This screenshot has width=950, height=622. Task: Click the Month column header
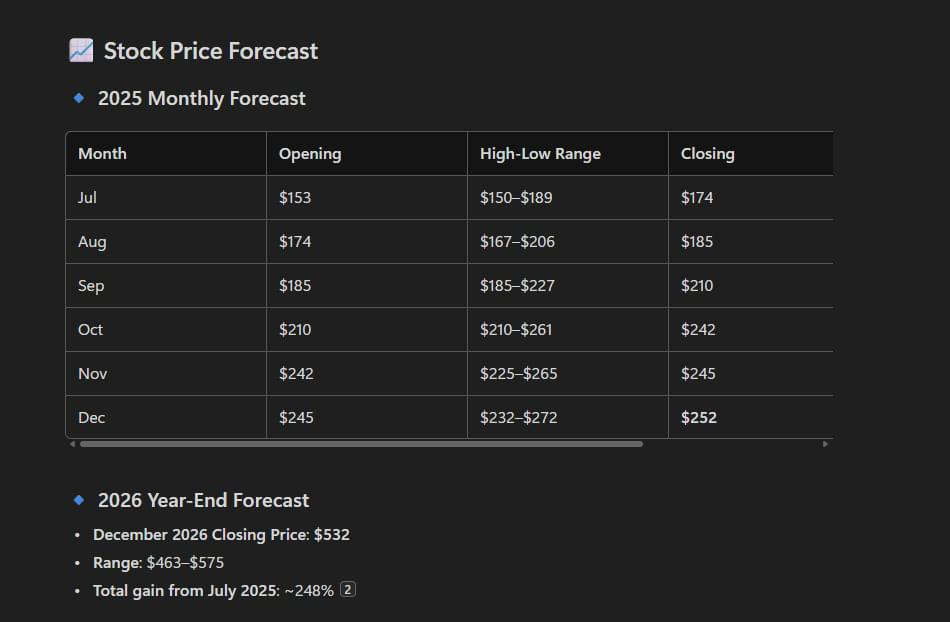pyautogui.click(x=166, y=154)
